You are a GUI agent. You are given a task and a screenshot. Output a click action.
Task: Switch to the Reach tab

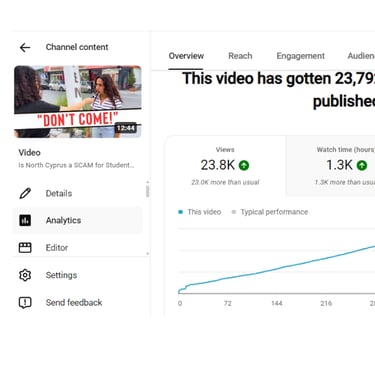point(240,56)
